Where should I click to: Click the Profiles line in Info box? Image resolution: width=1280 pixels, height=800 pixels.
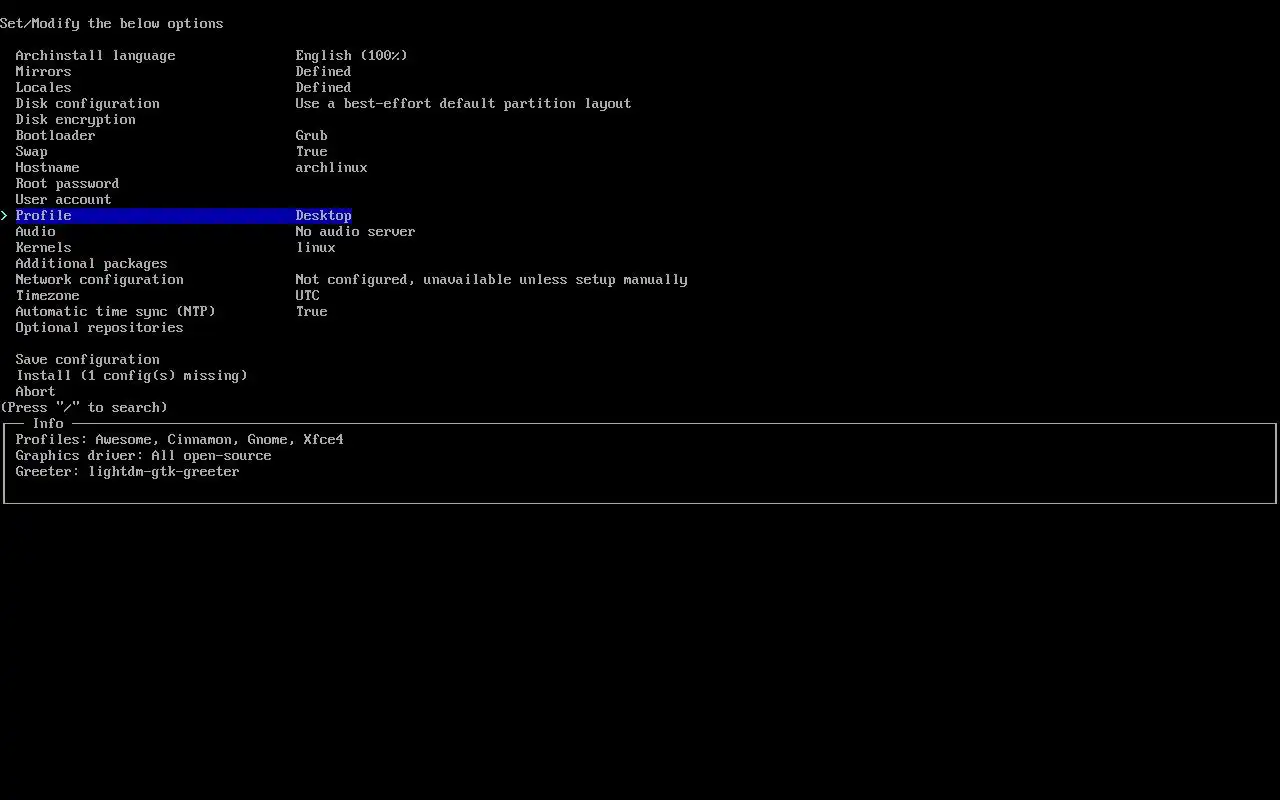coord(179,439)
